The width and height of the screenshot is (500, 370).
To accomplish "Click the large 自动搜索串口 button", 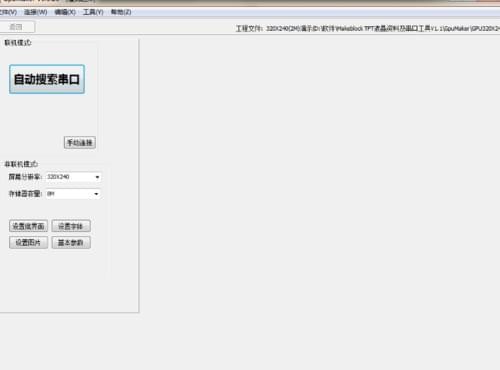I will point(47,79).
